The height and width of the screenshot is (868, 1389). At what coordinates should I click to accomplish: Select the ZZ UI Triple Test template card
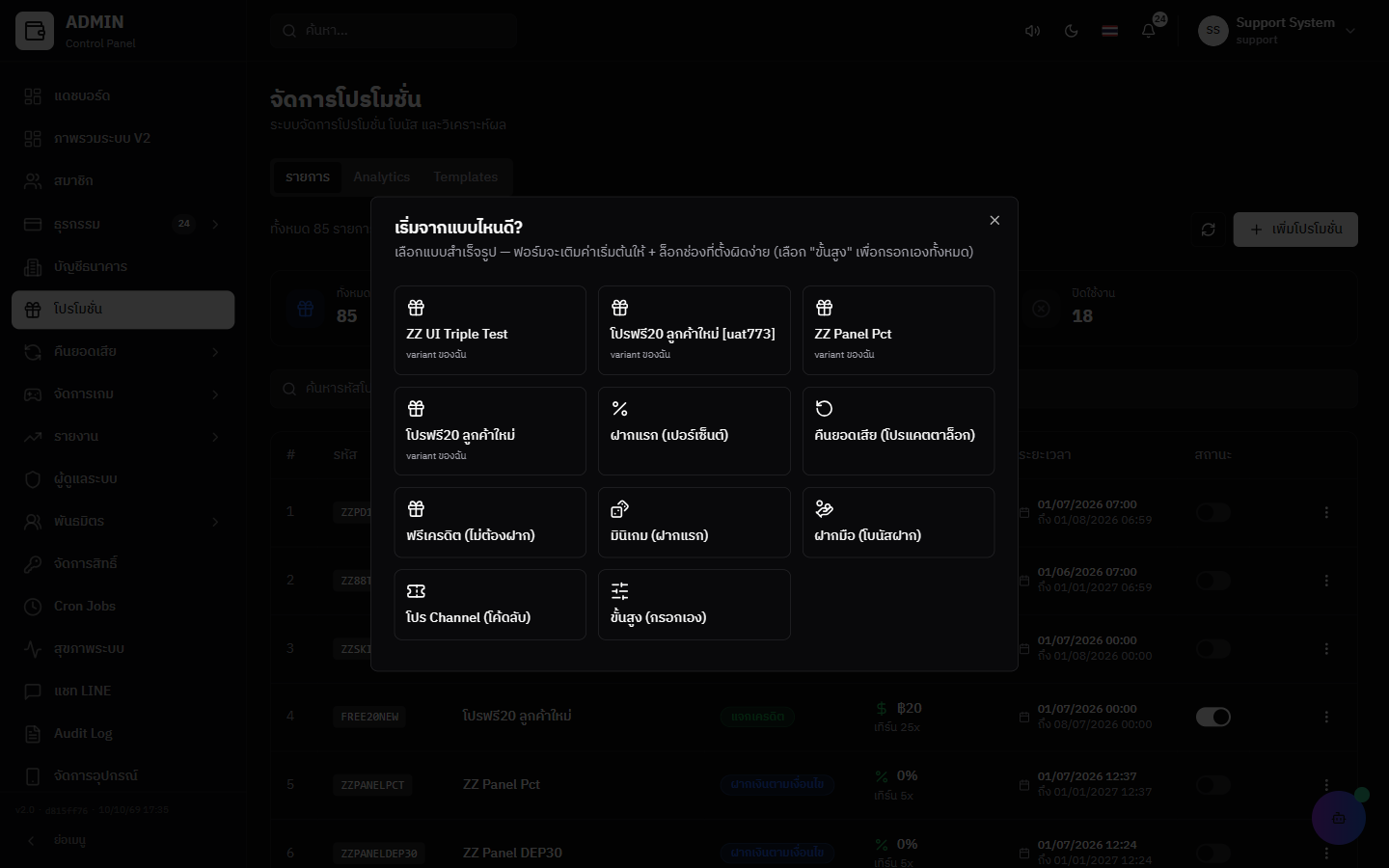tap(490, 330)
